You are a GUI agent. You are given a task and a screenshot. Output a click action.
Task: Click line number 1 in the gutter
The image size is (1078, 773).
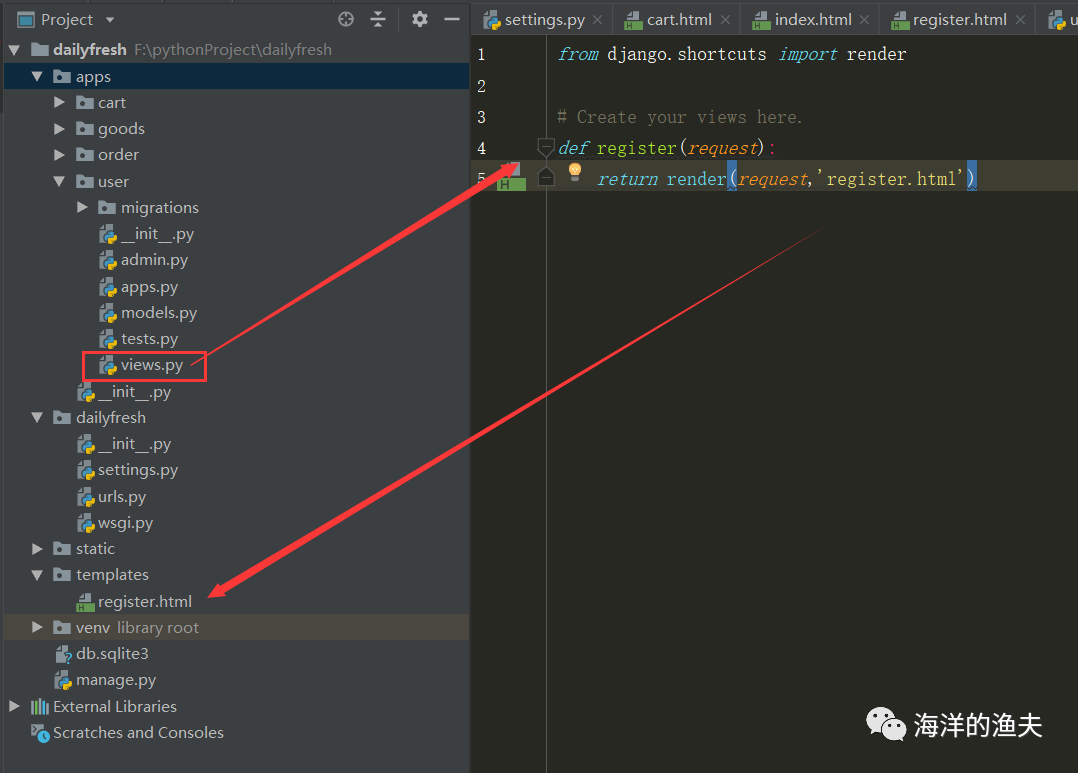point(481,54)
